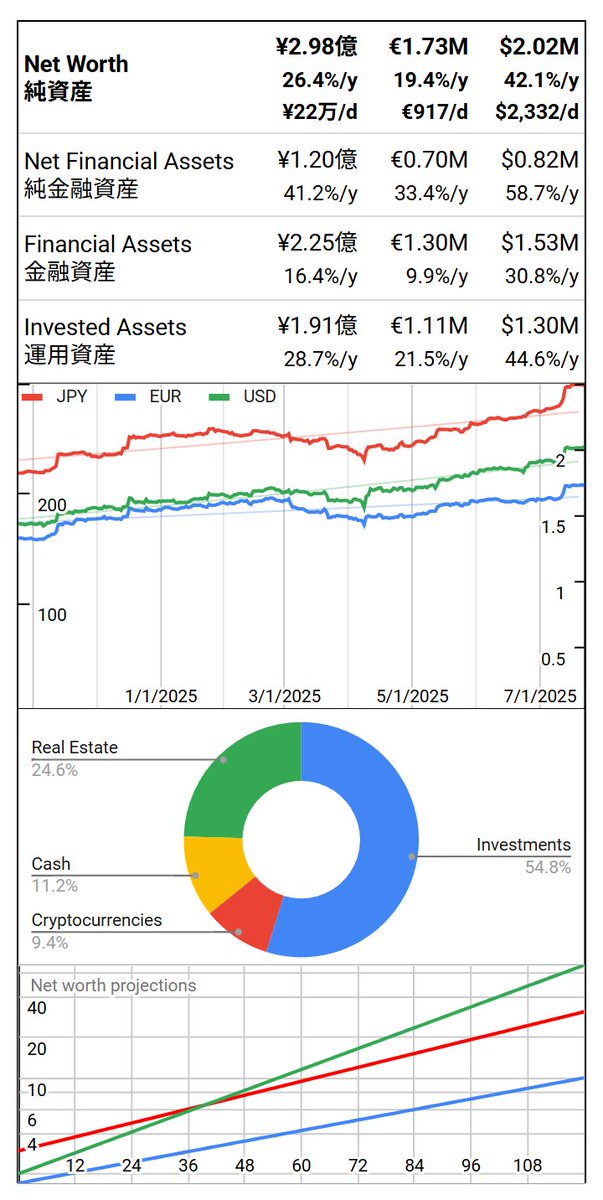Open the Financial Assets row label

[x=108, y=257]
